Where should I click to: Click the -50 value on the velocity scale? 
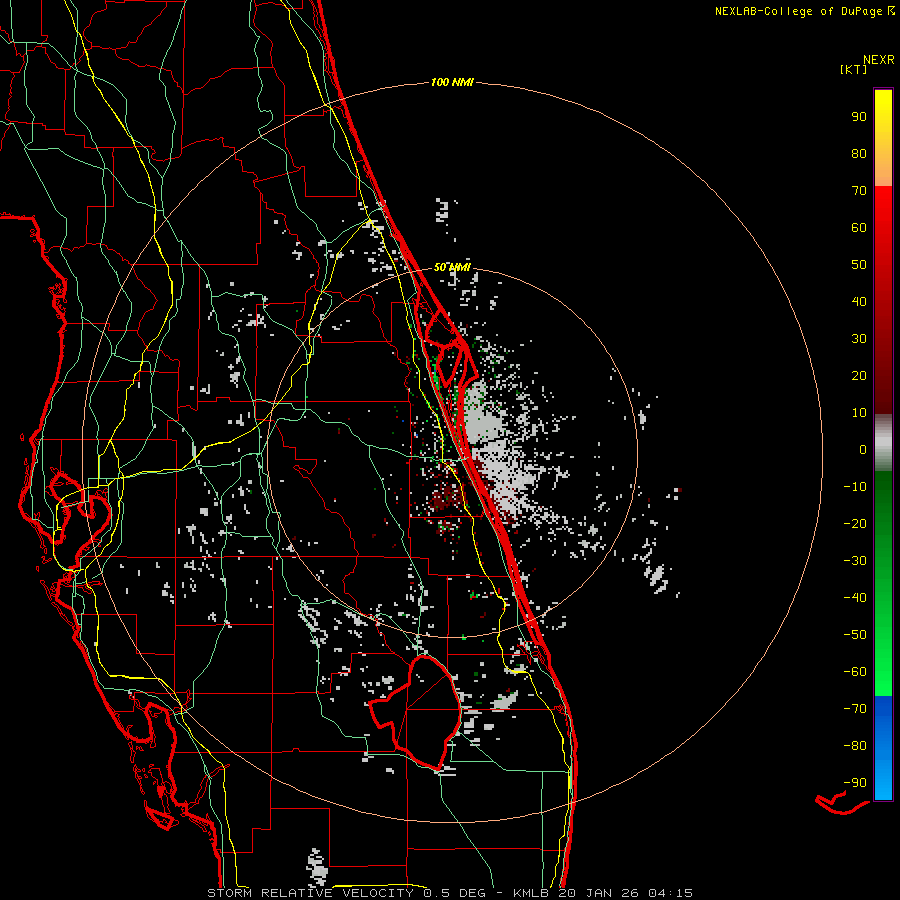[x=855, y=635]
